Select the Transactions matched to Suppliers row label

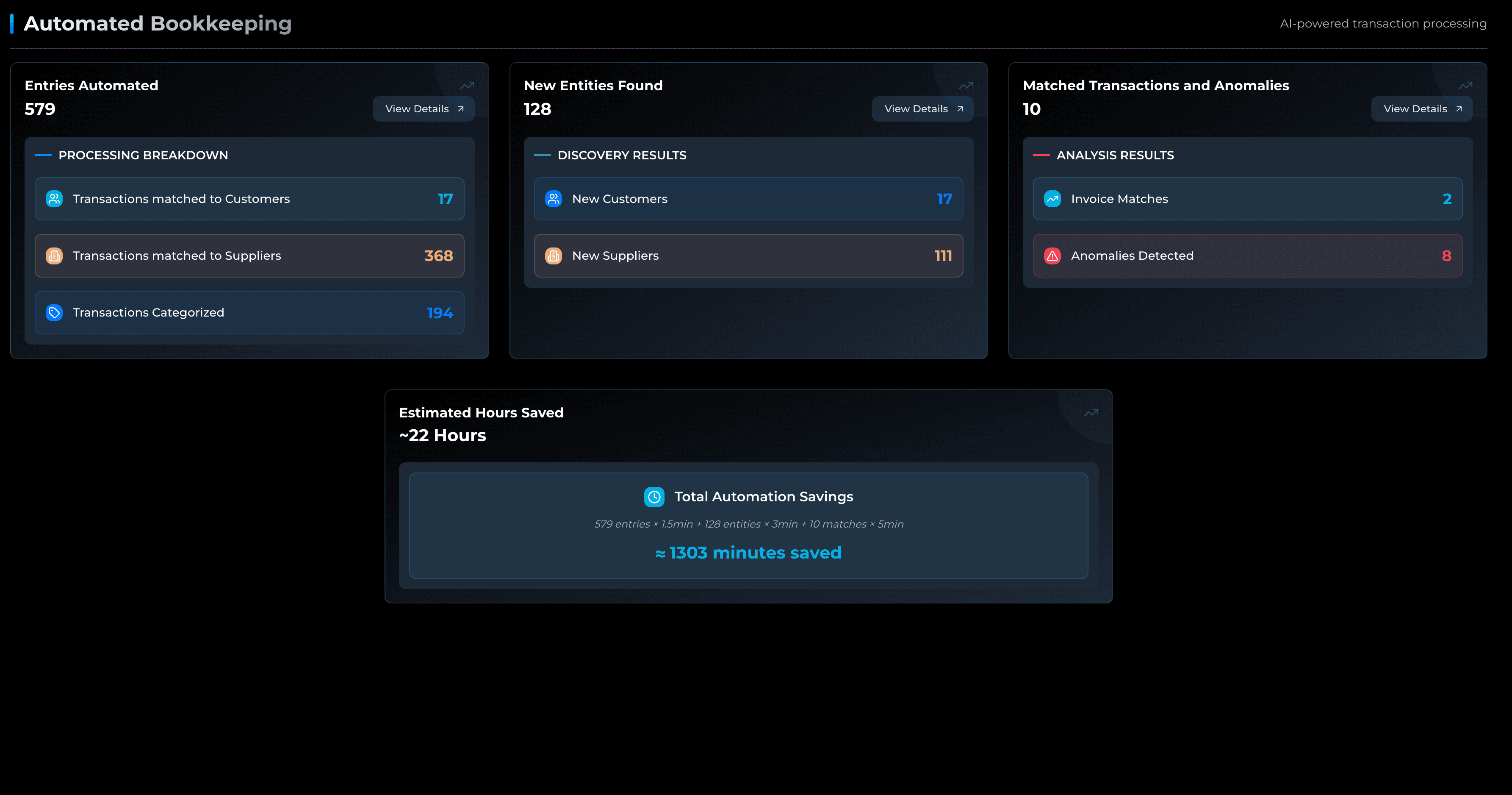[x=177, y=256]
